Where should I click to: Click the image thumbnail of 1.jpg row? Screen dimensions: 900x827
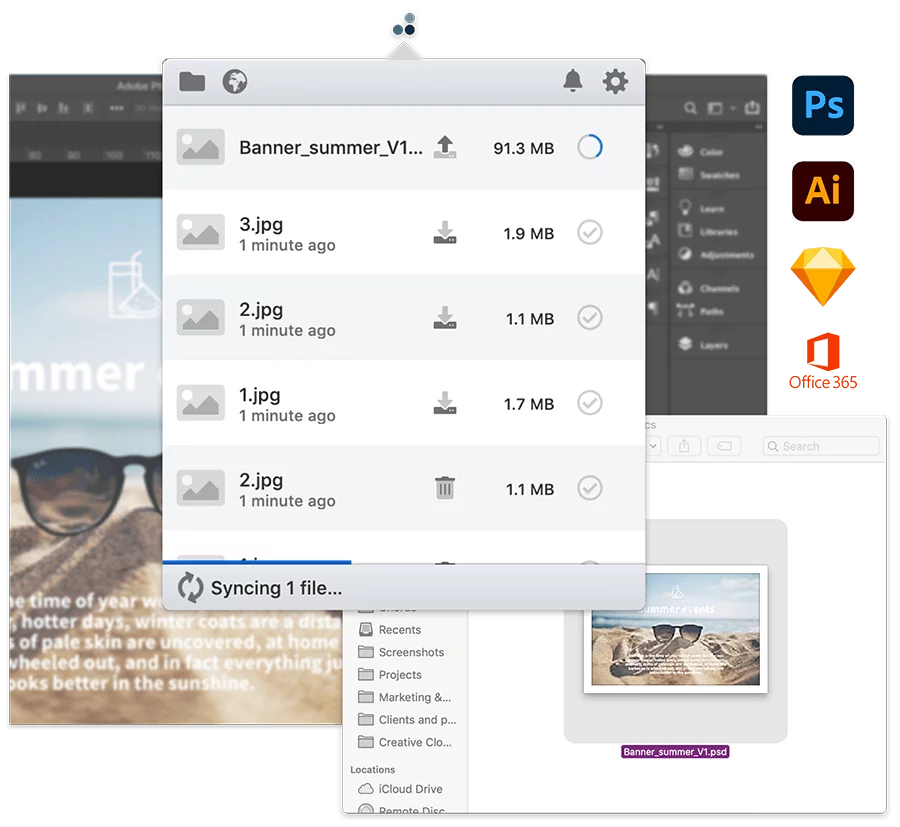click(x=200, y=402)
